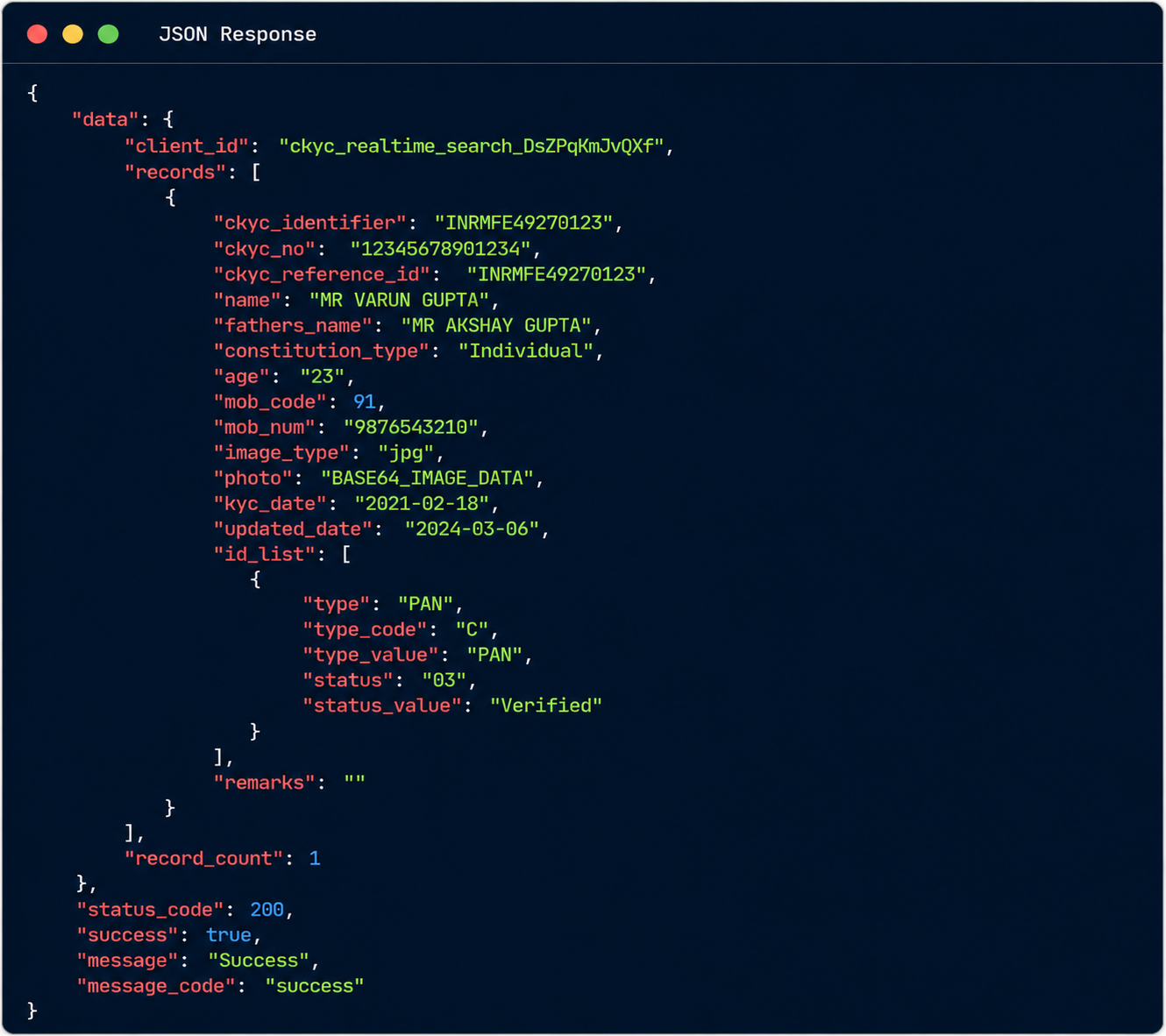Select the value "ckyc_realtime_search_DsZPqKmJvQXf"
Screen dimensions: 1166x1036
471,145
